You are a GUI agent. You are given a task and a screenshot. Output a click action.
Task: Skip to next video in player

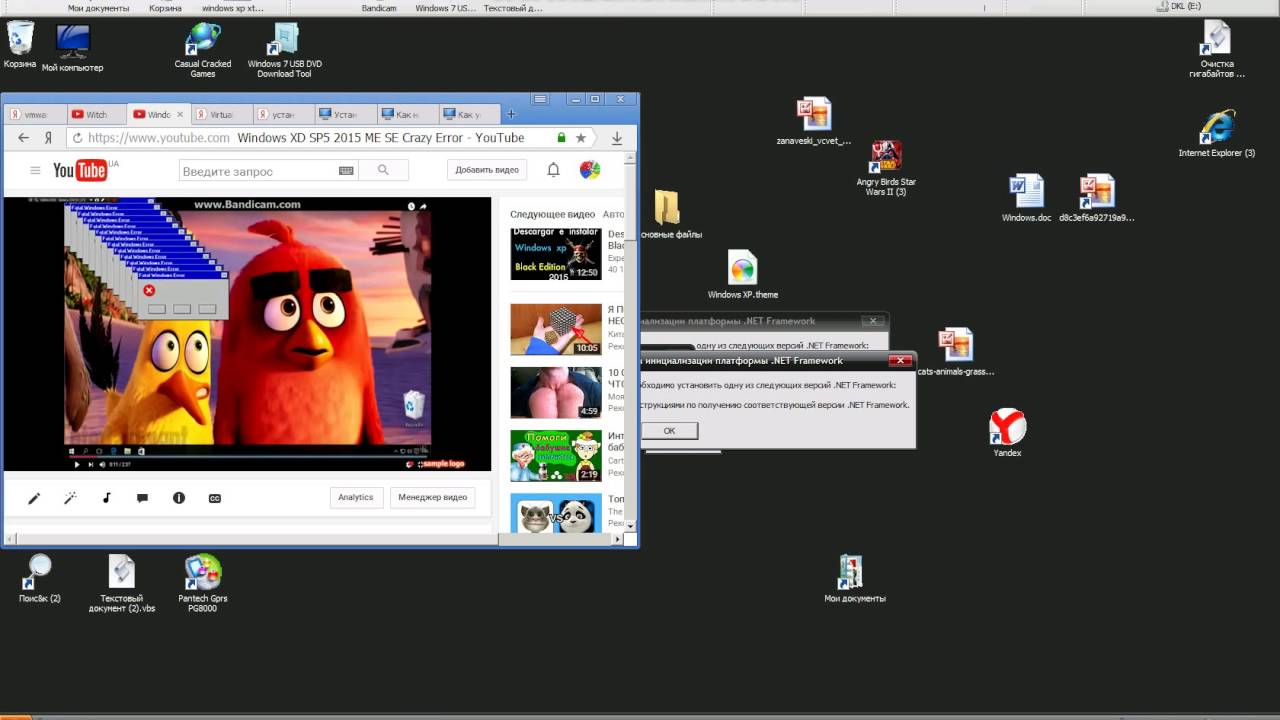point(90,464)
